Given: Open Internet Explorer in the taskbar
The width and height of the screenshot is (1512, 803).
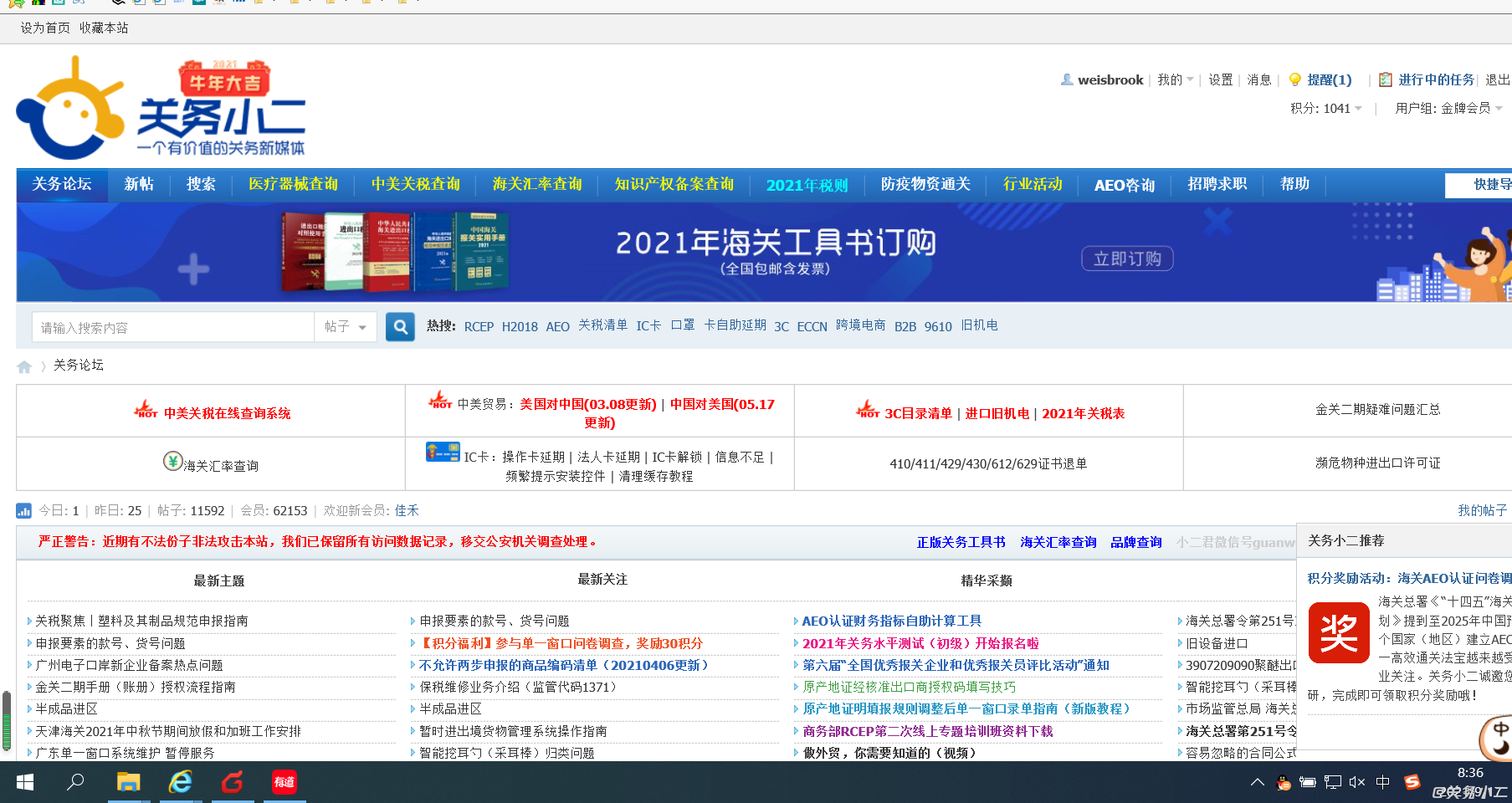Looking at the screenshot, I should (180, 782).
